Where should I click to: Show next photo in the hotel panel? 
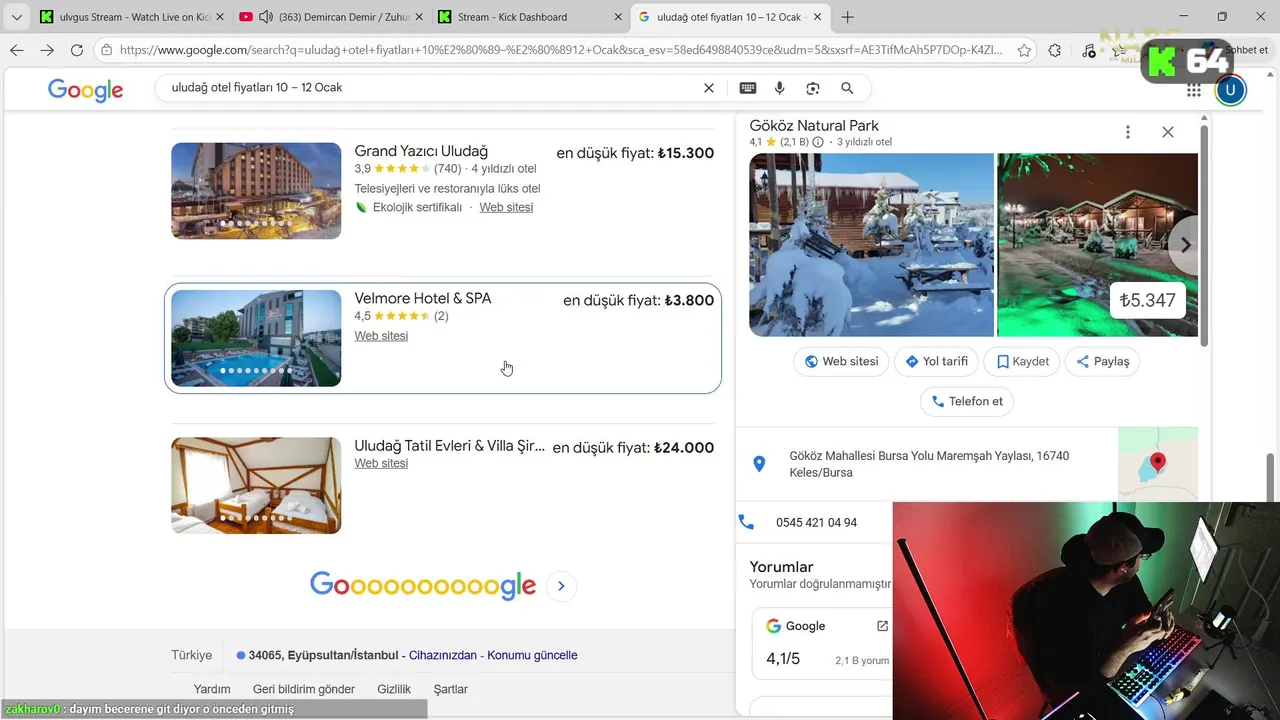coord(1185,245)
